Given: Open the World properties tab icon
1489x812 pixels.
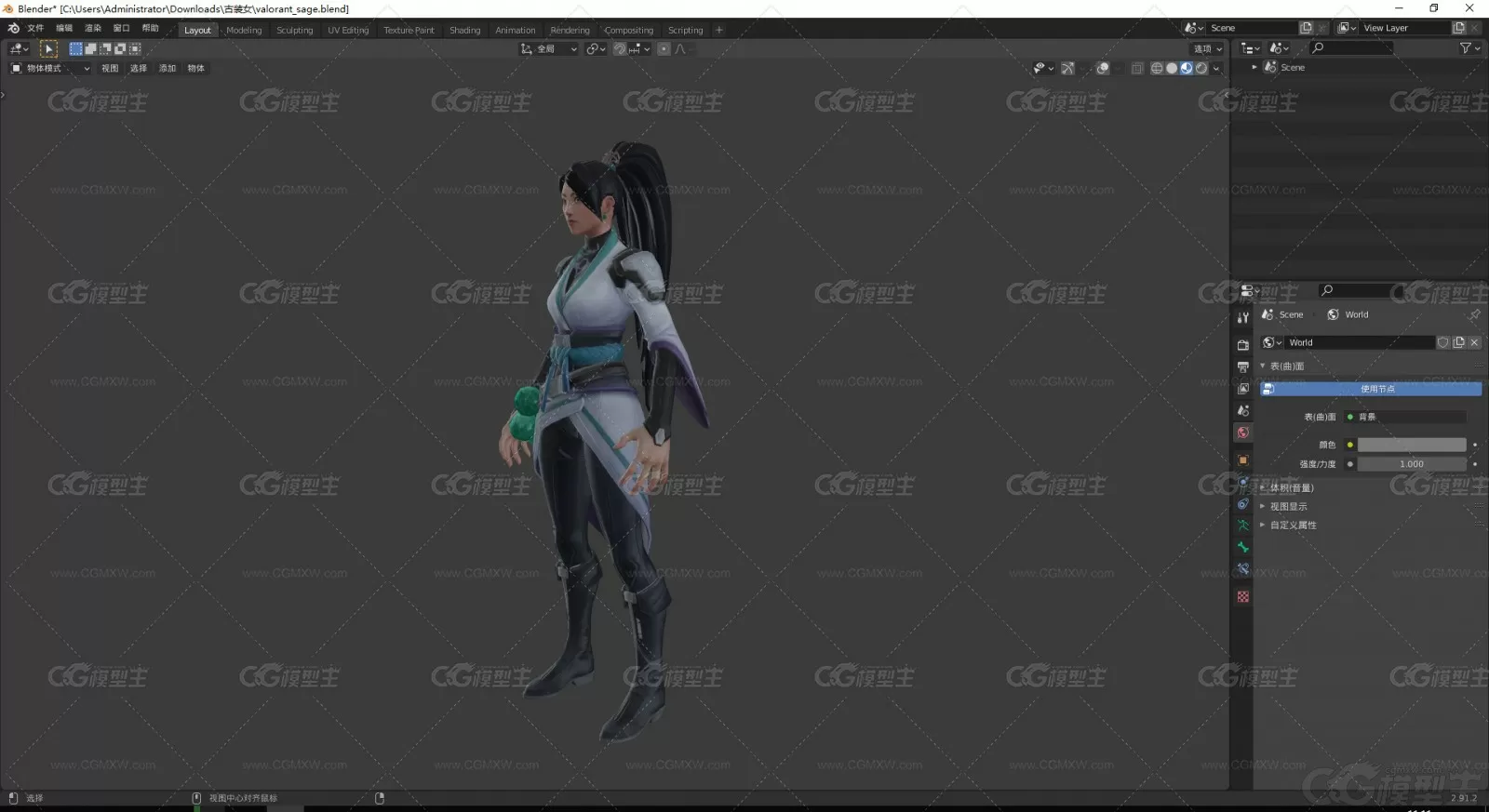Looking at the screenshot, I should [1242, 433].
